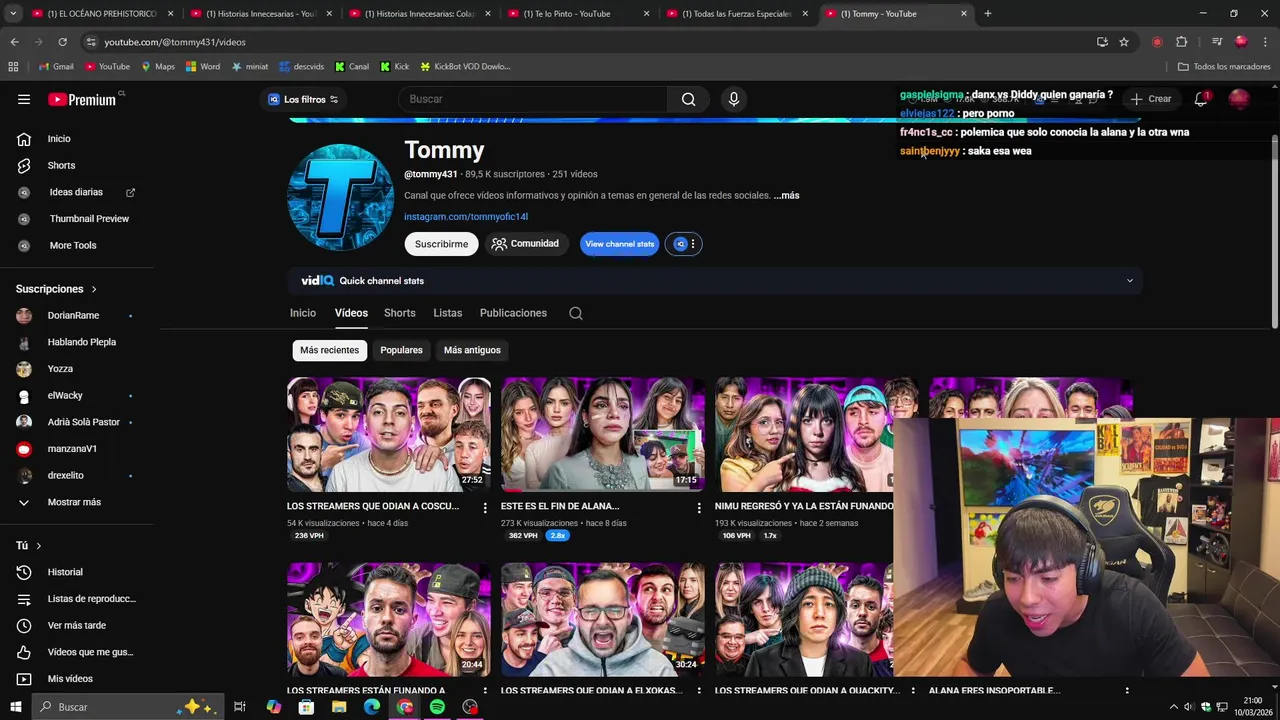Switch to the Te lo Pinto browser tab
The image size is (1280, 720).
pyautogui.click(x=577, y=14)
